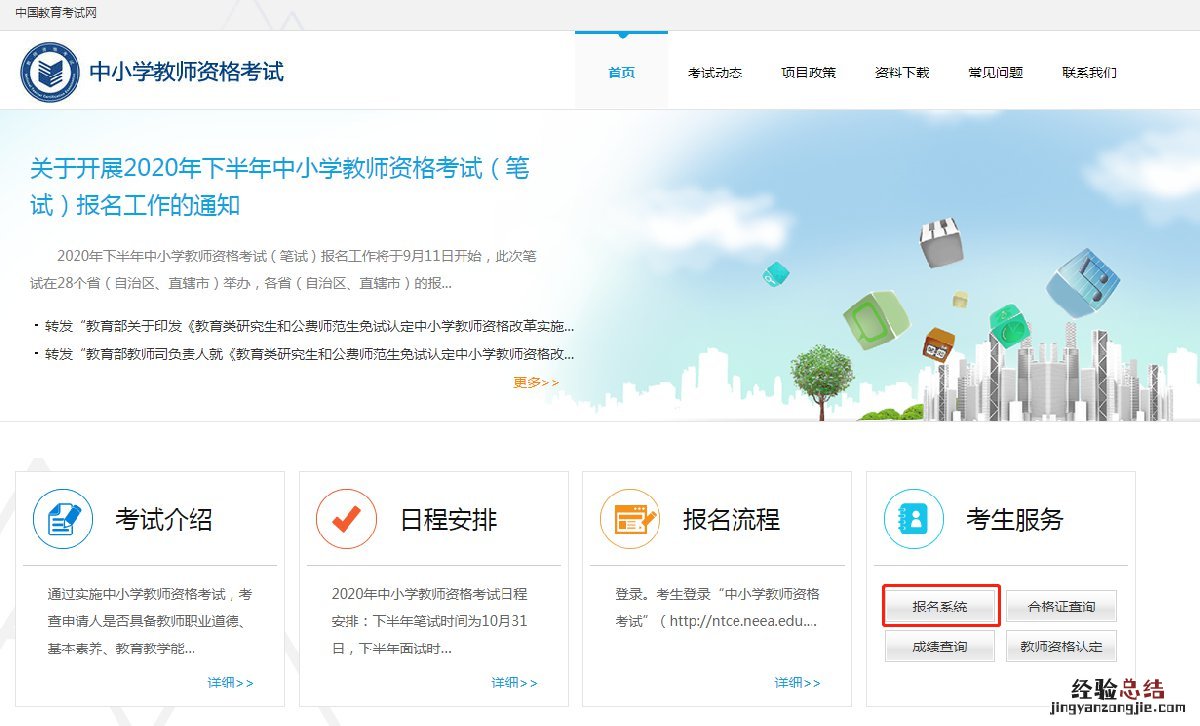1200x726 pixels.
Task: Click the NTCE site logo emblem
Action: [x=50, y=72]
